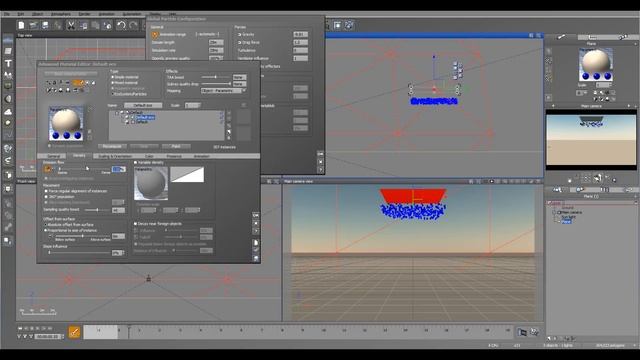The image size is (640, 360).
Task: Click the orange emission flow icon
Action: (x=48, y=169)
